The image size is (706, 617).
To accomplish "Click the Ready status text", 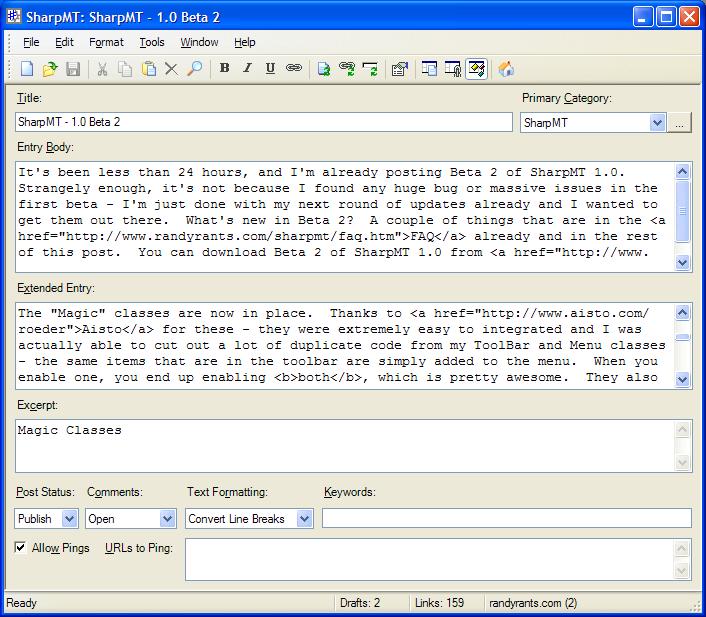I will [x=22, y=603].
